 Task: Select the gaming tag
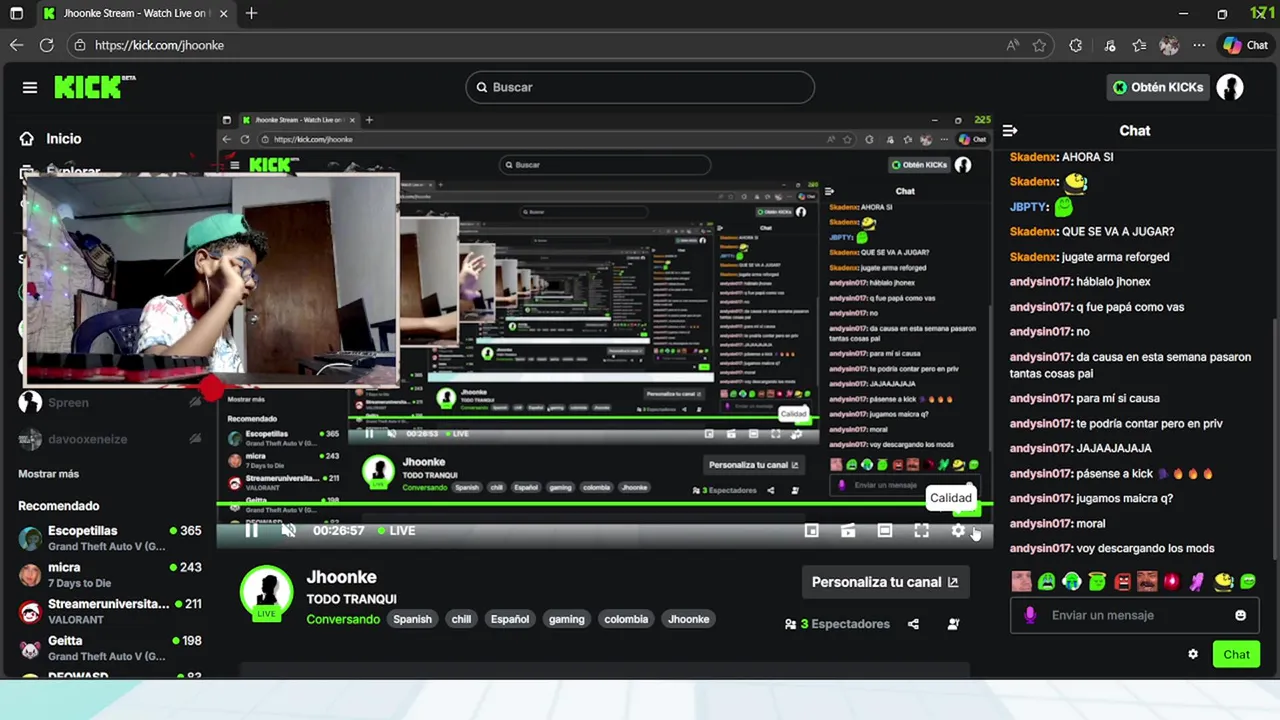click(x=566, y=619)
